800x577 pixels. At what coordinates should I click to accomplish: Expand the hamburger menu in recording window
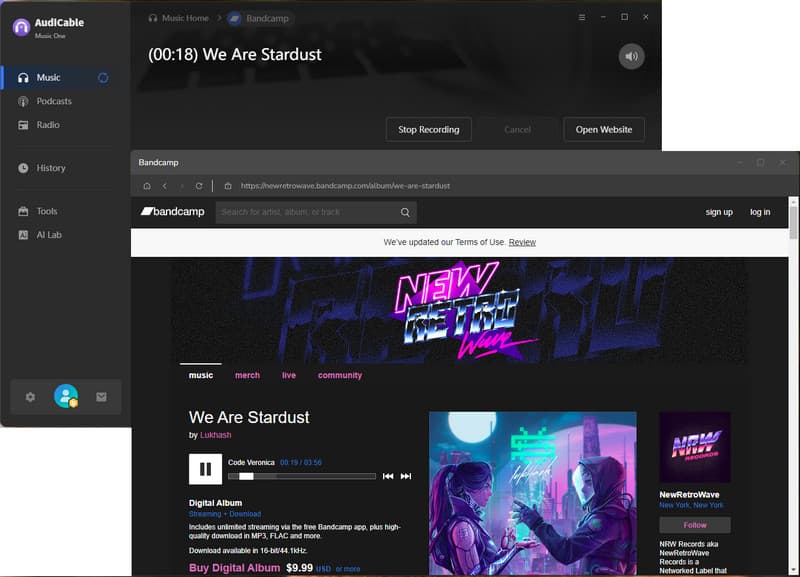tap(580, 17)
